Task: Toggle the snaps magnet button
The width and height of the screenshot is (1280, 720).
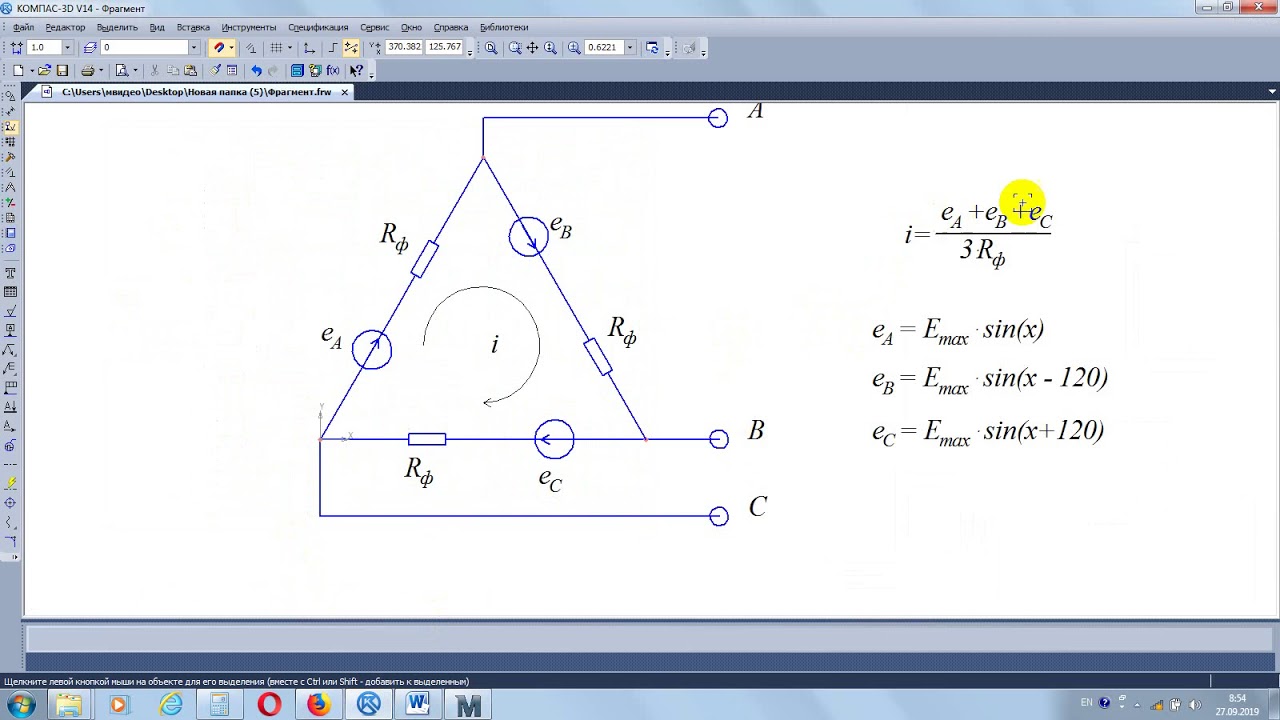Action: (219, 47)
